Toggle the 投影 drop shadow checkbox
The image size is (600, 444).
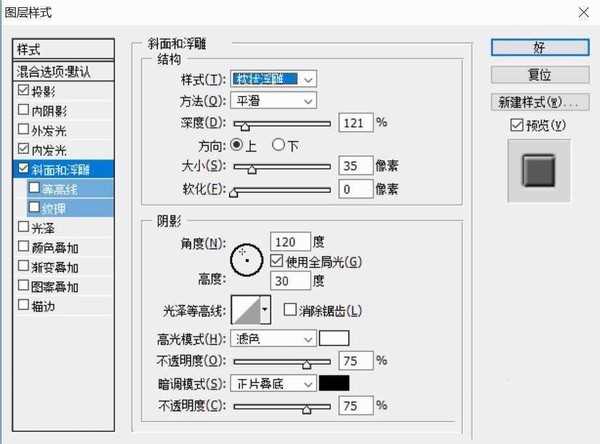(23, 91)
